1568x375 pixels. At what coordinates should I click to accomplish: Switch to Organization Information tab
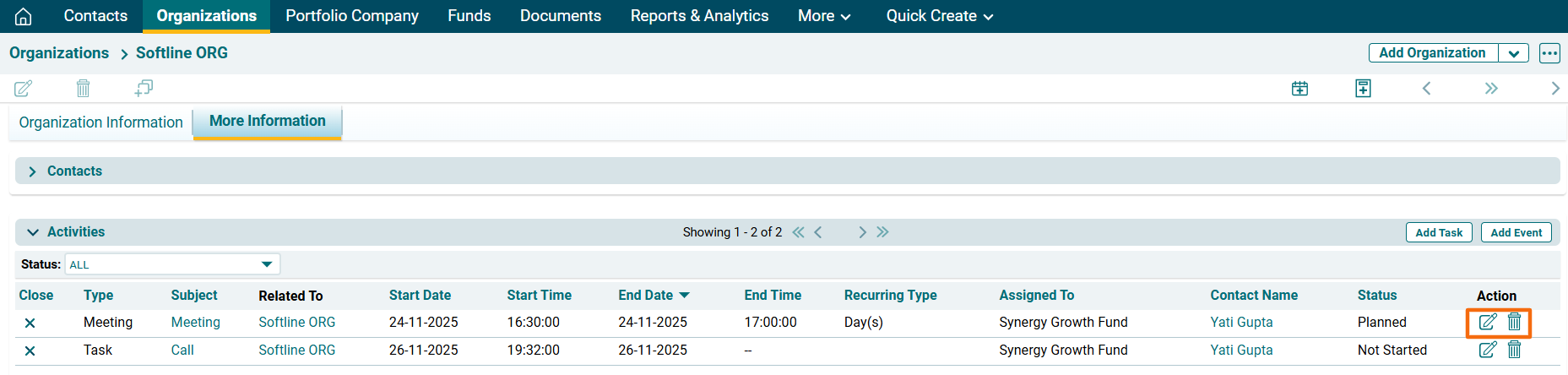point(100,122)
